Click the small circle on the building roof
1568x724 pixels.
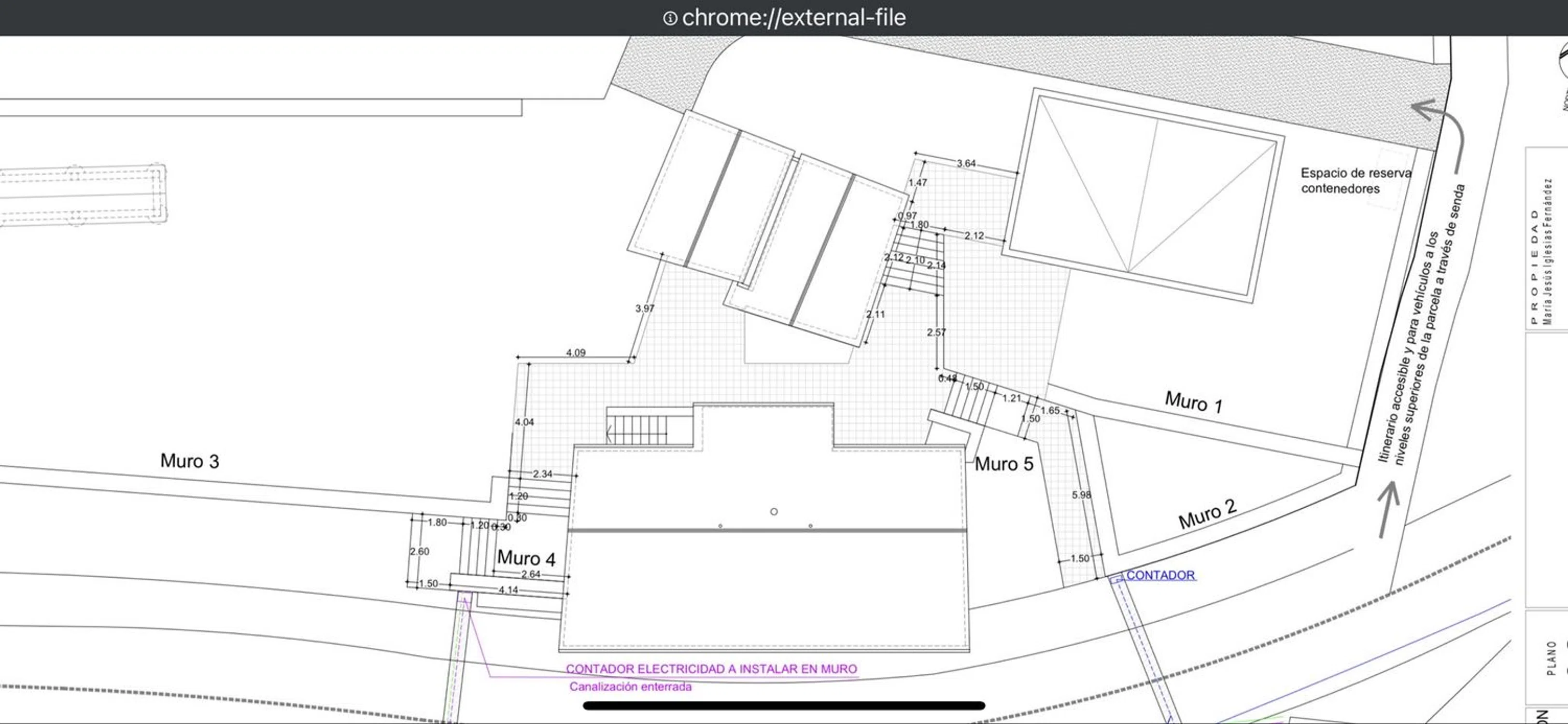click(x=774, y=512)
